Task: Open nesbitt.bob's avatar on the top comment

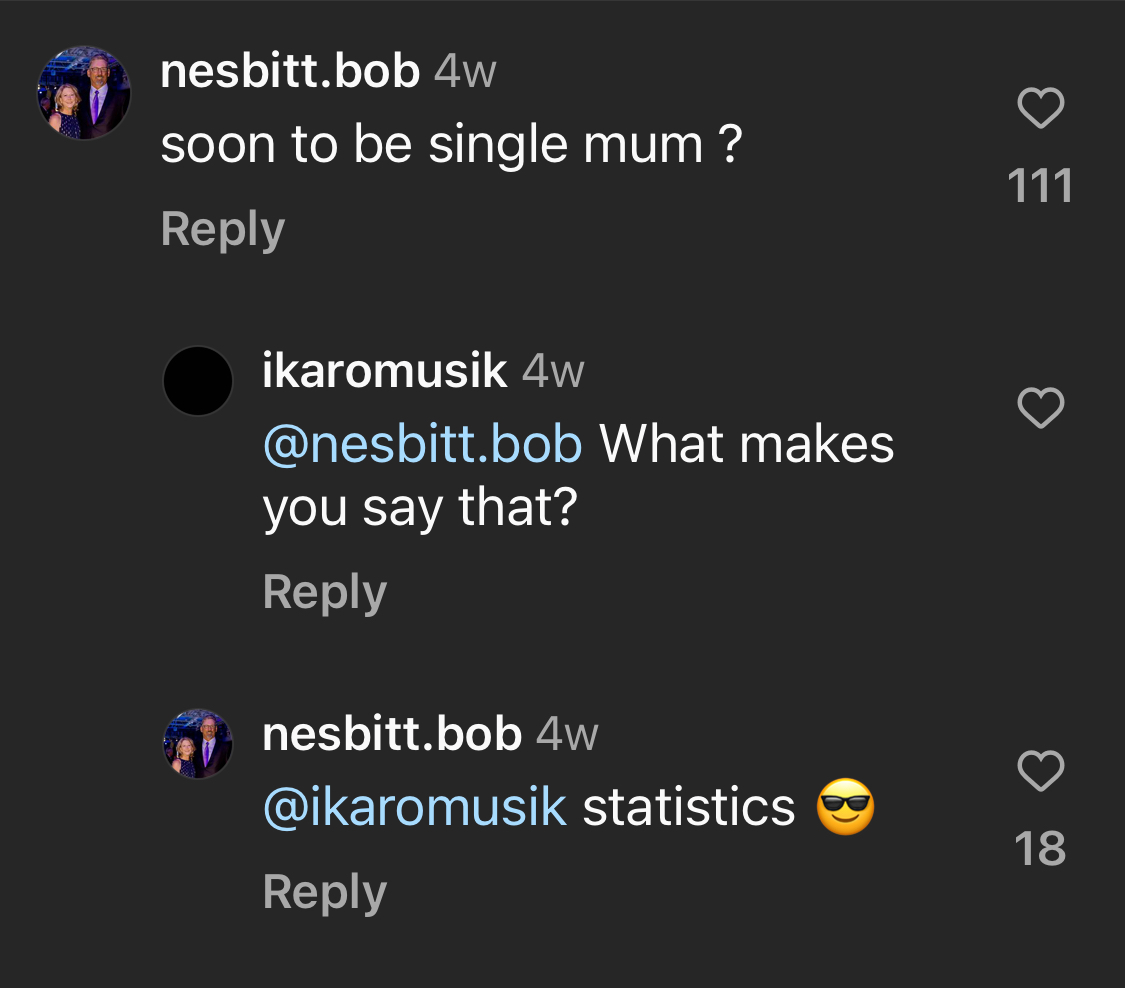Action: pos(84,93)
